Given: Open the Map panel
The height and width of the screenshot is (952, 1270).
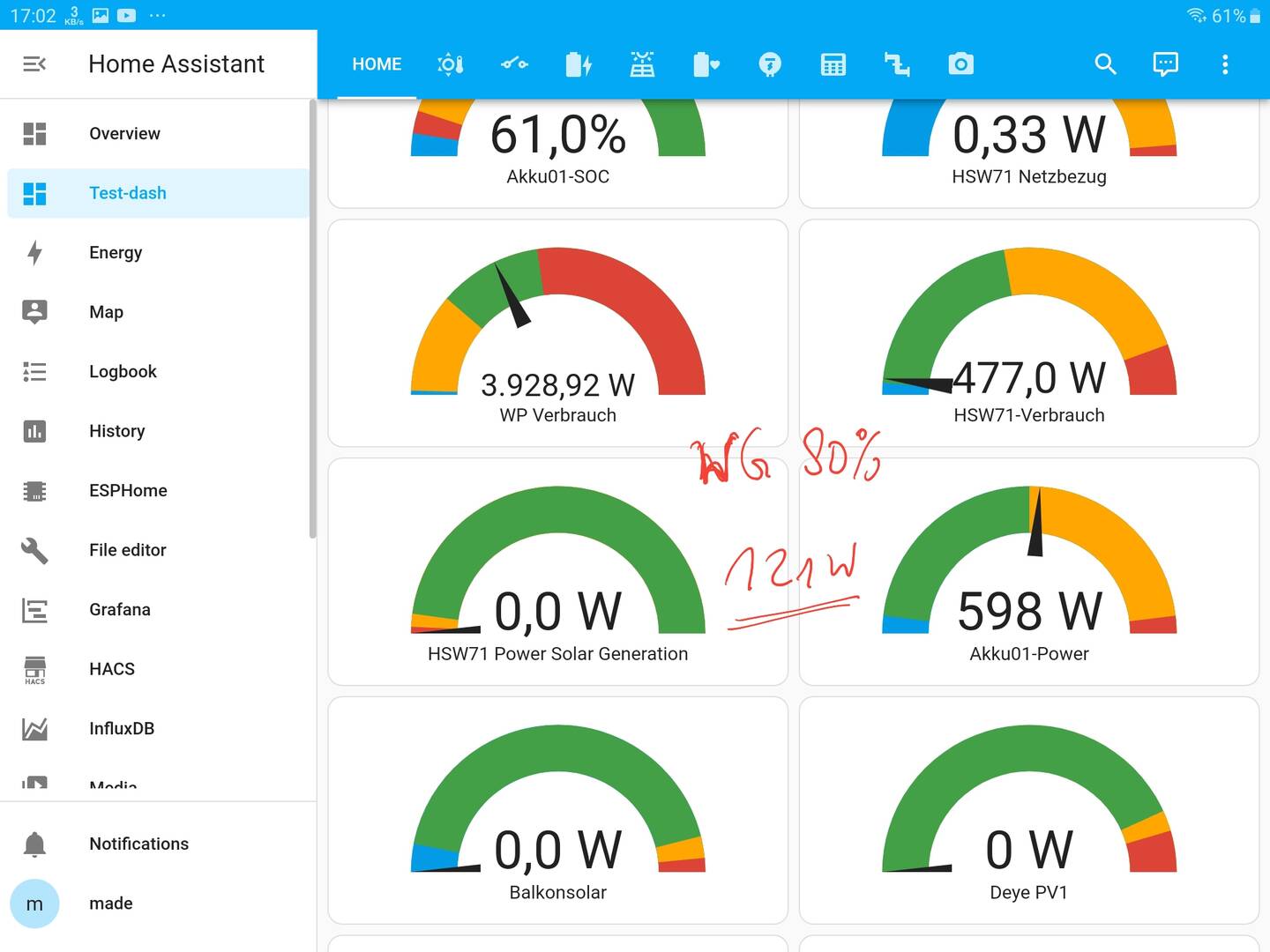Looking at the screenshot, I should [159, 312].
